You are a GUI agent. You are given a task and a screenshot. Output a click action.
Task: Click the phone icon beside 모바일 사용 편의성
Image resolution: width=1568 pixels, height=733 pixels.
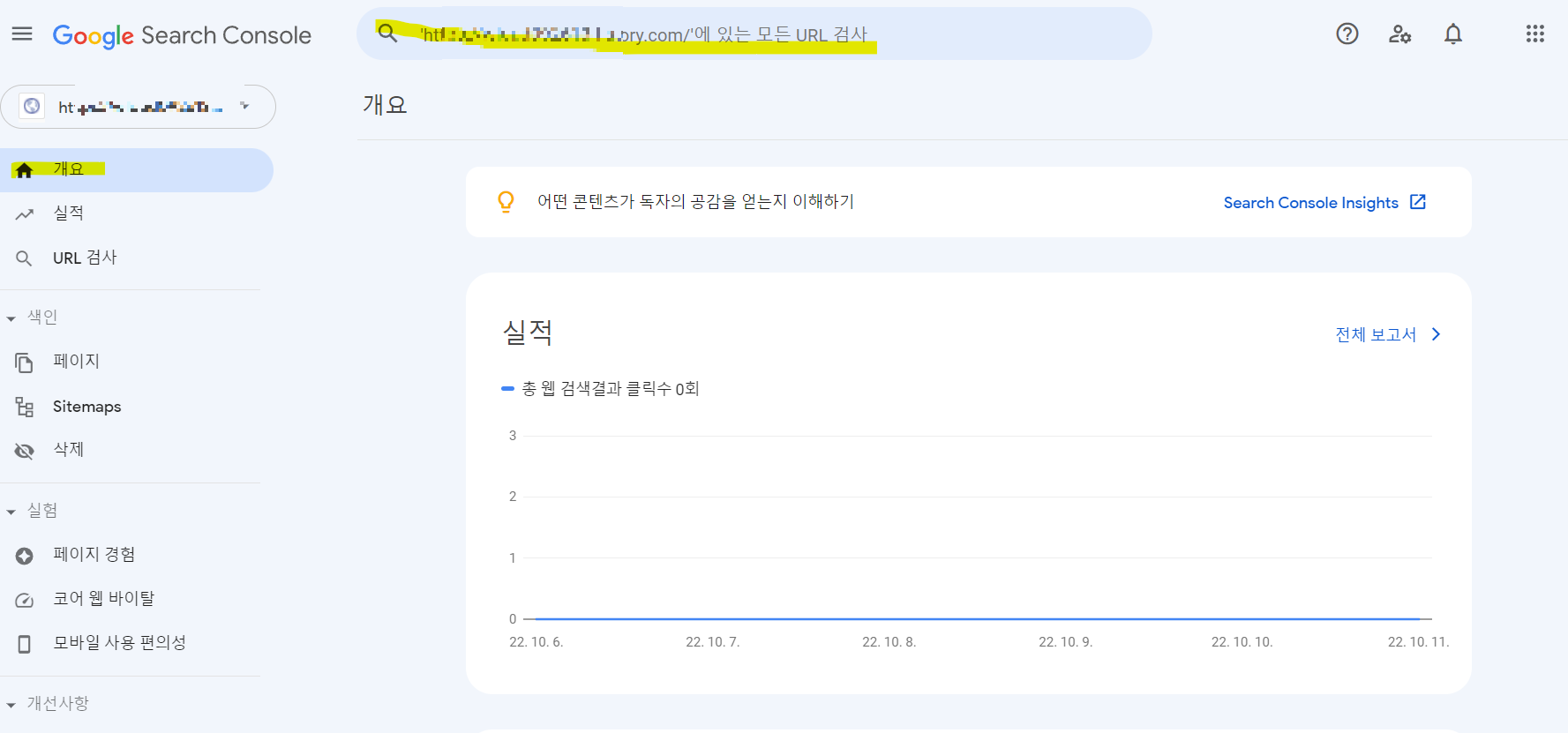[25, 644]
